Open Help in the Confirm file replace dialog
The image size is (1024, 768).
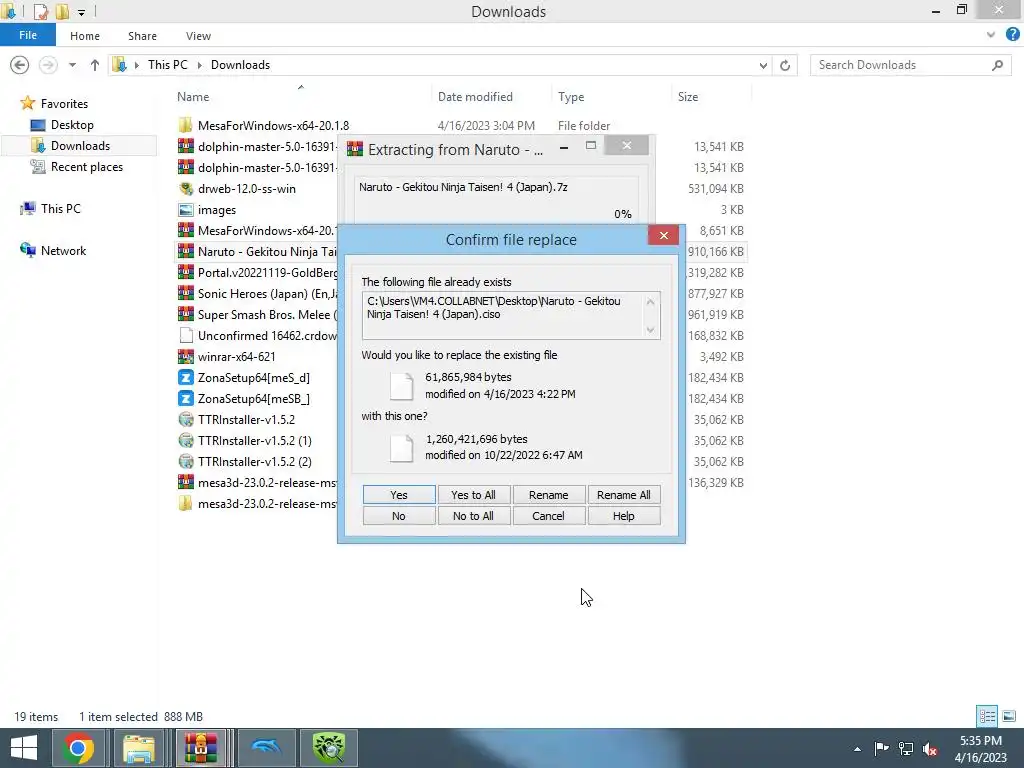(623, 516)
